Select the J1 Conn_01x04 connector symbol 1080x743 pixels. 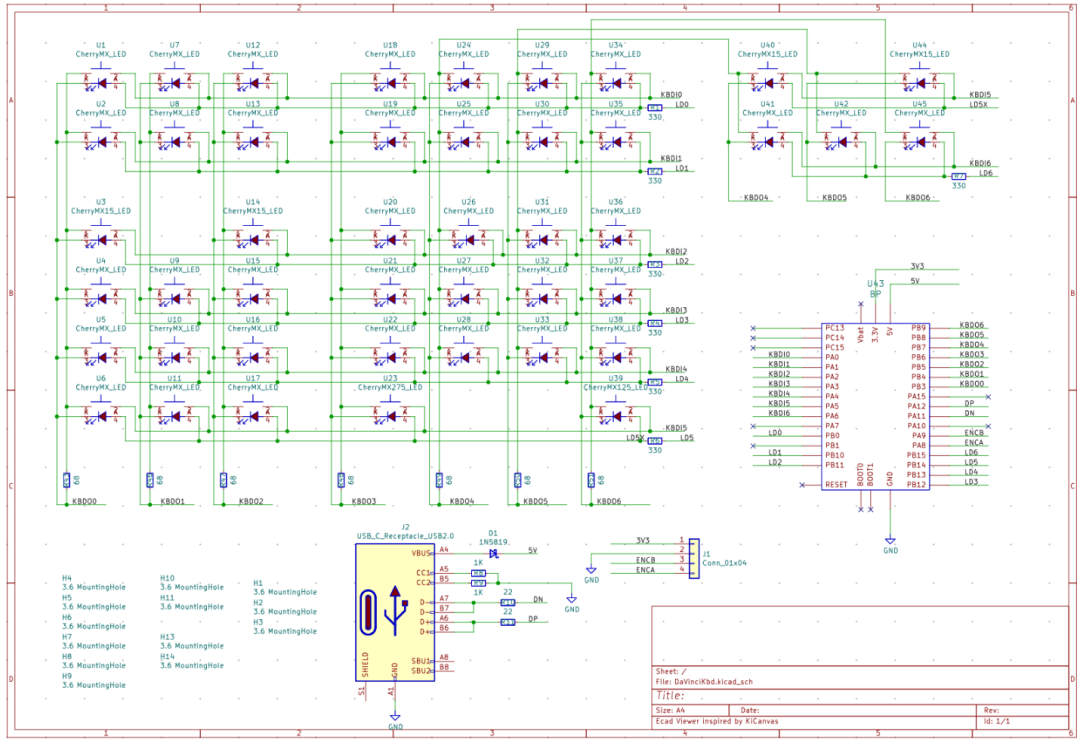pyautogui.click(x=694, y=558)
